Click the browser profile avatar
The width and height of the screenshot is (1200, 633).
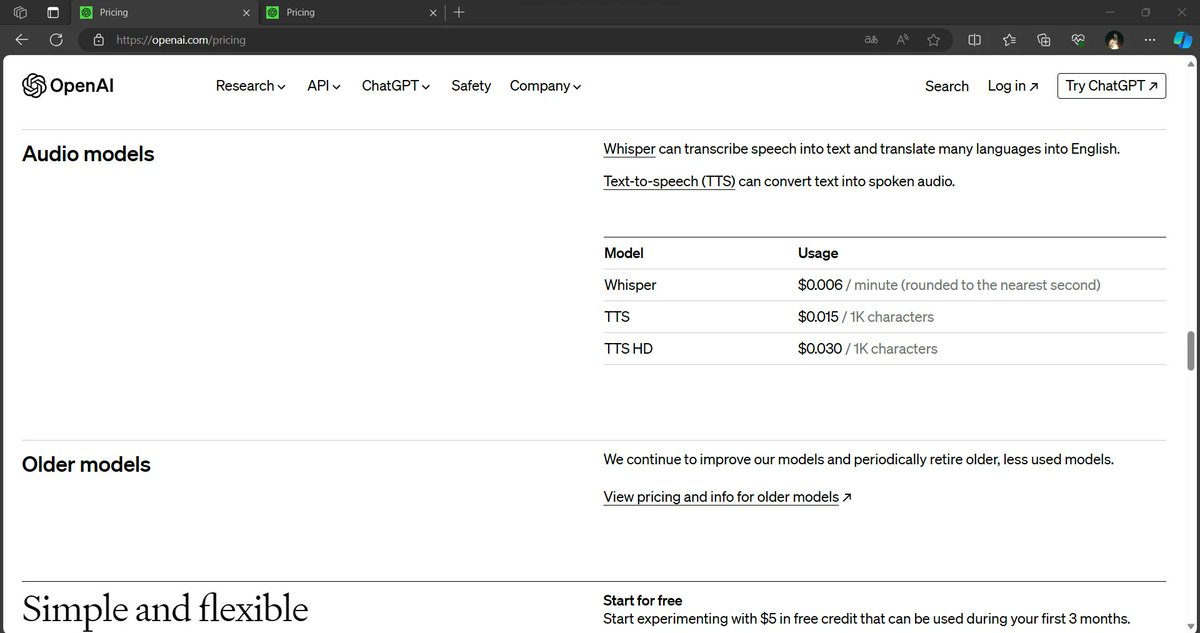pos(1113,40)
